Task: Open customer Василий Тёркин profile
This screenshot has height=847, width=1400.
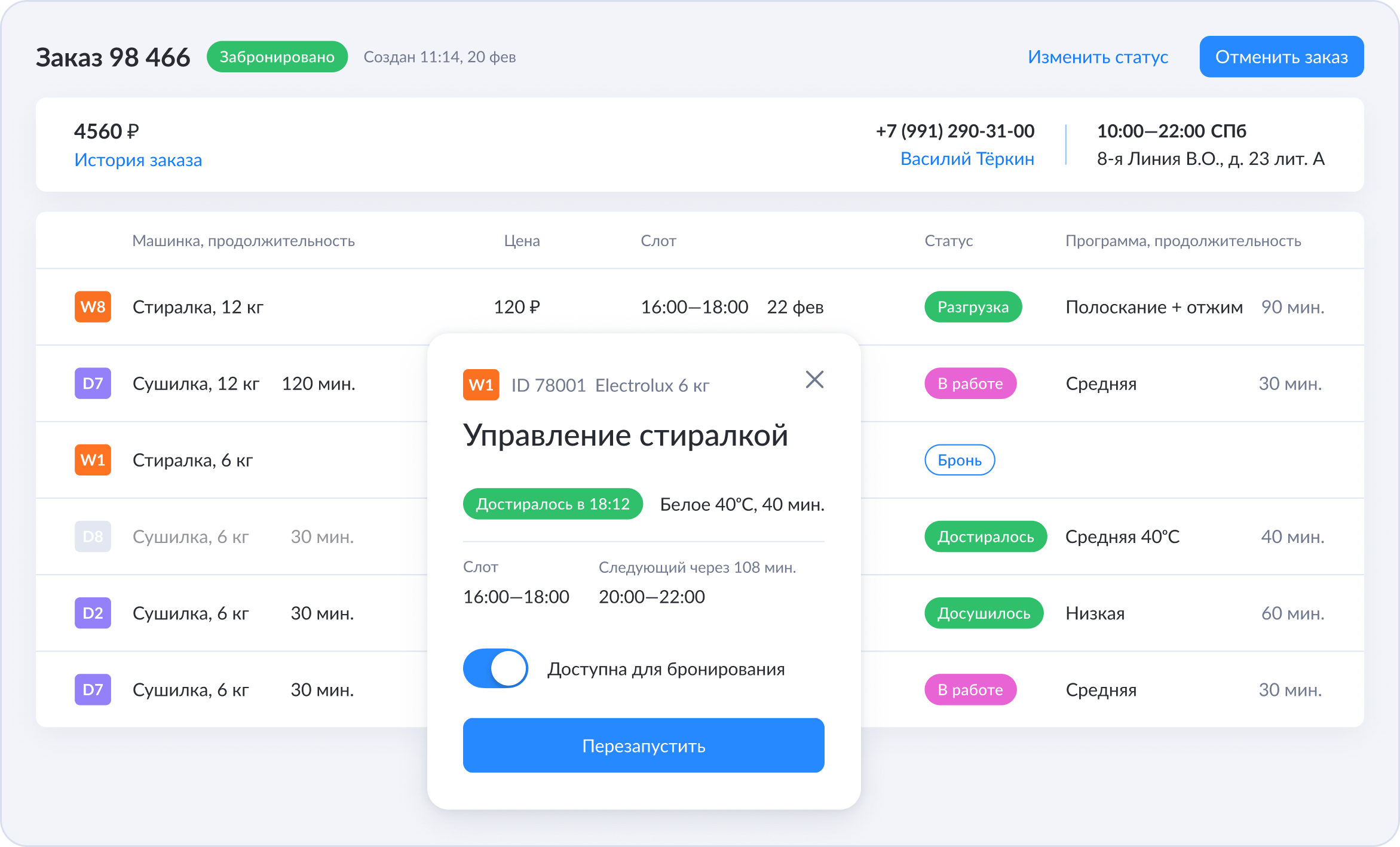Action: (967, 159)
